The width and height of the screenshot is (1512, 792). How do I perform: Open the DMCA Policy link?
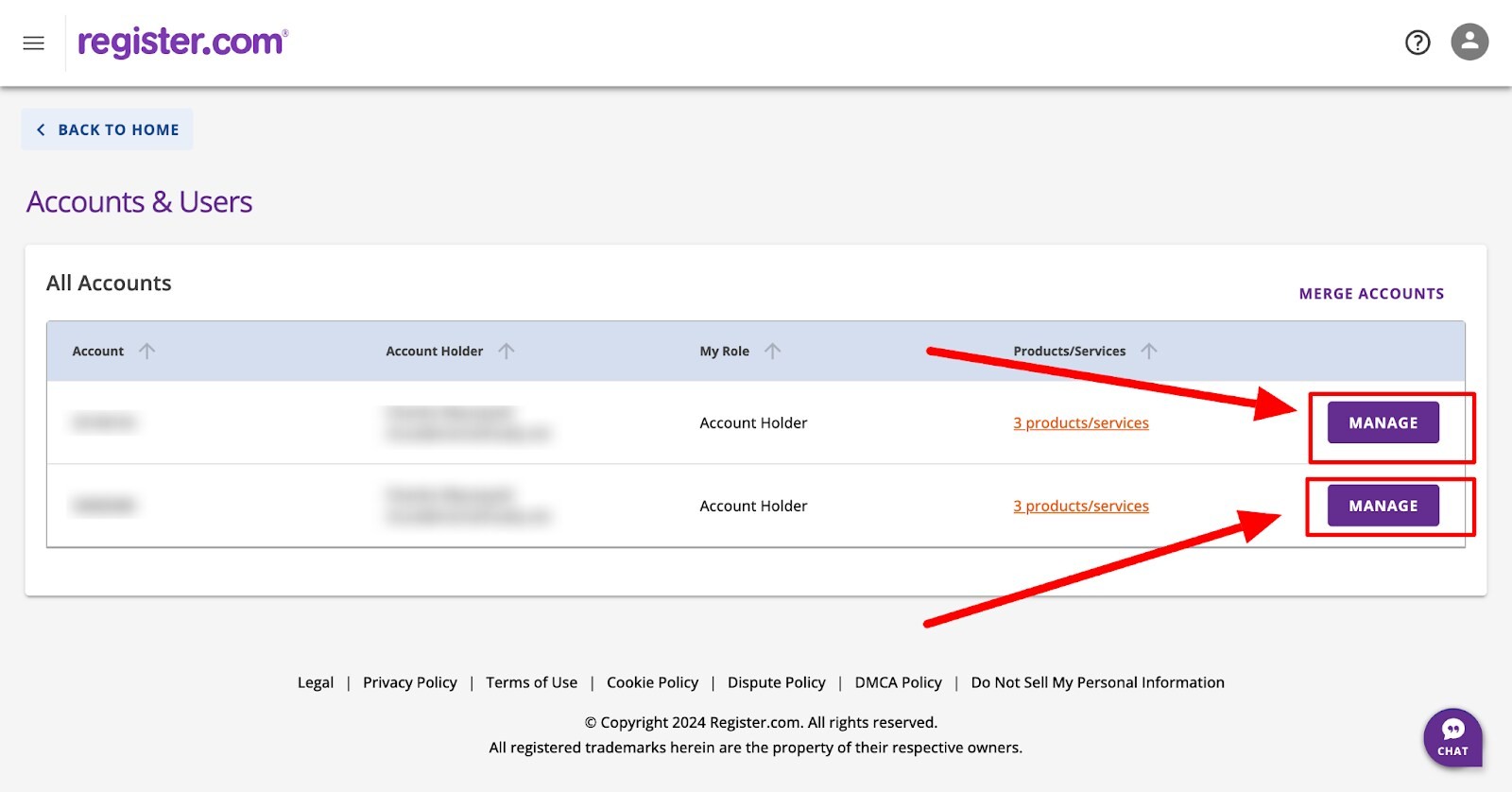[898, 682]
